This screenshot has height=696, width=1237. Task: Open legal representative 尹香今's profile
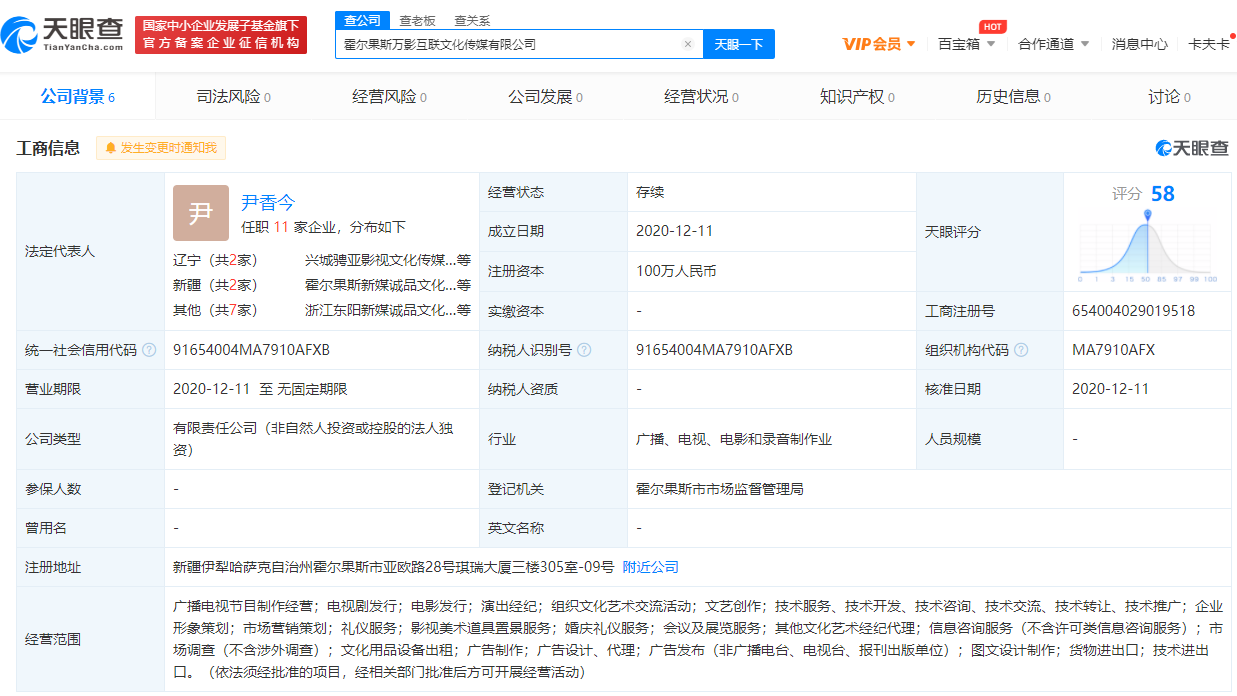268,203
